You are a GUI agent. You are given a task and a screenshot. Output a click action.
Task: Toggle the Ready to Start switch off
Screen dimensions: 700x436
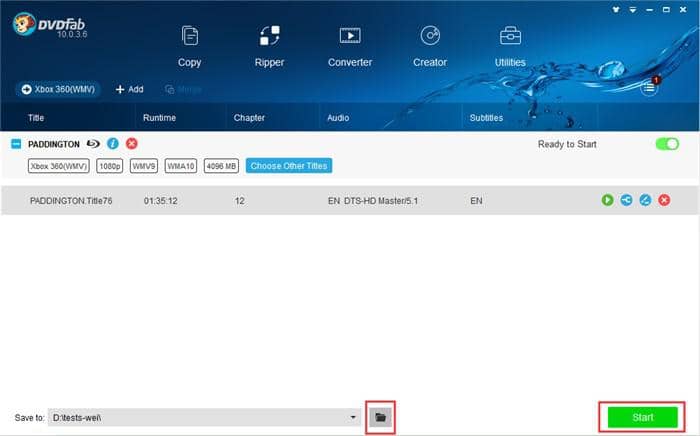tap(667, 144)
